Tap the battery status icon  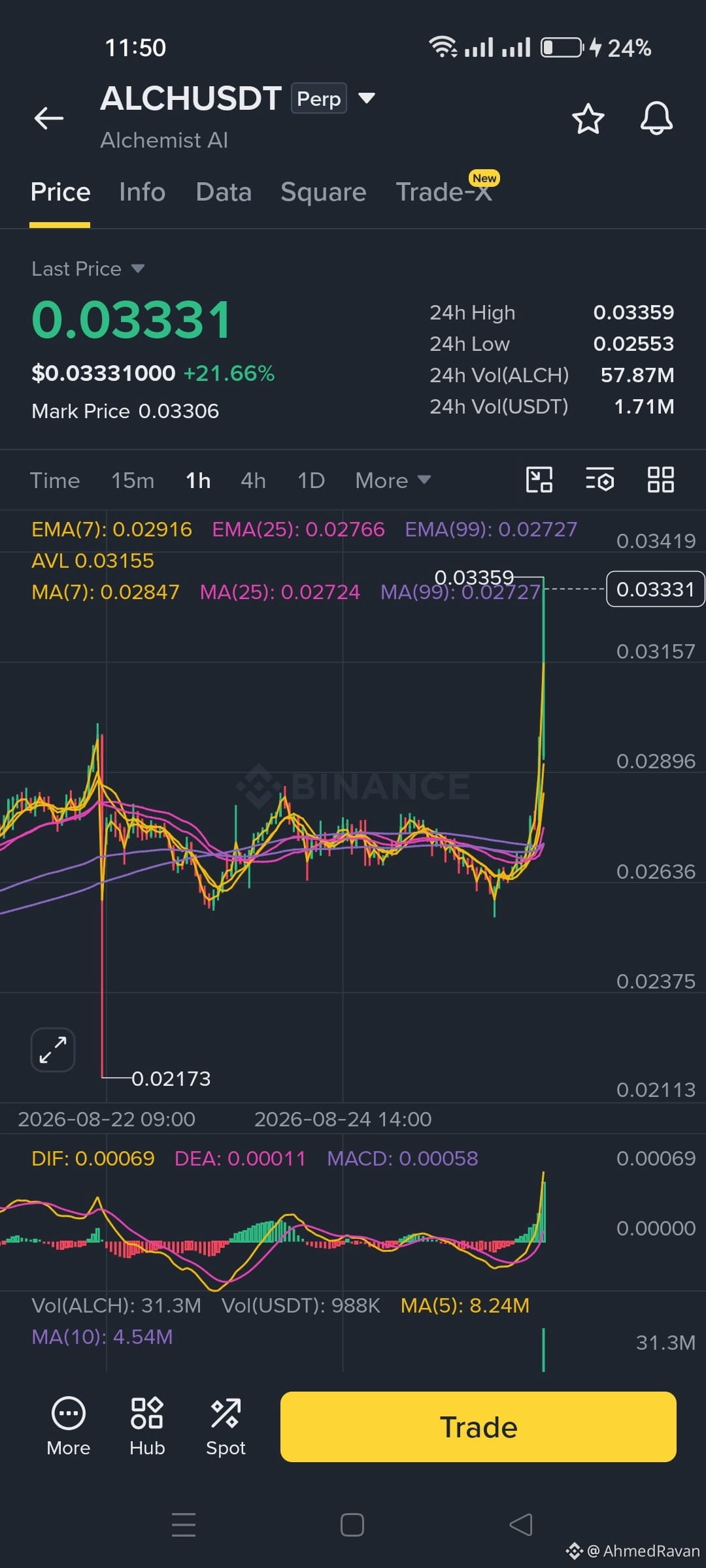[x=562, y=48]
